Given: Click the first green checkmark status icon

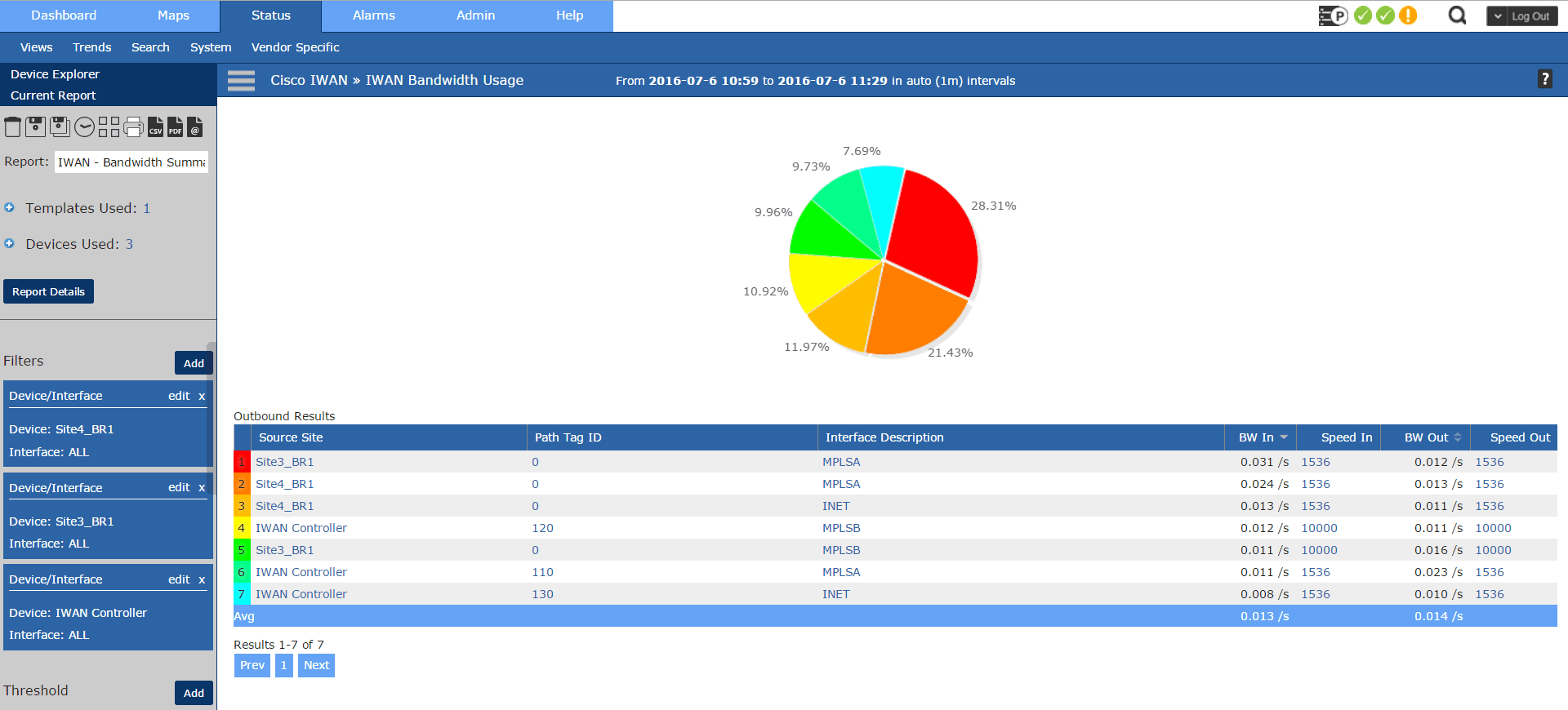Looking at the screenshot, I should coord(1363,16).
